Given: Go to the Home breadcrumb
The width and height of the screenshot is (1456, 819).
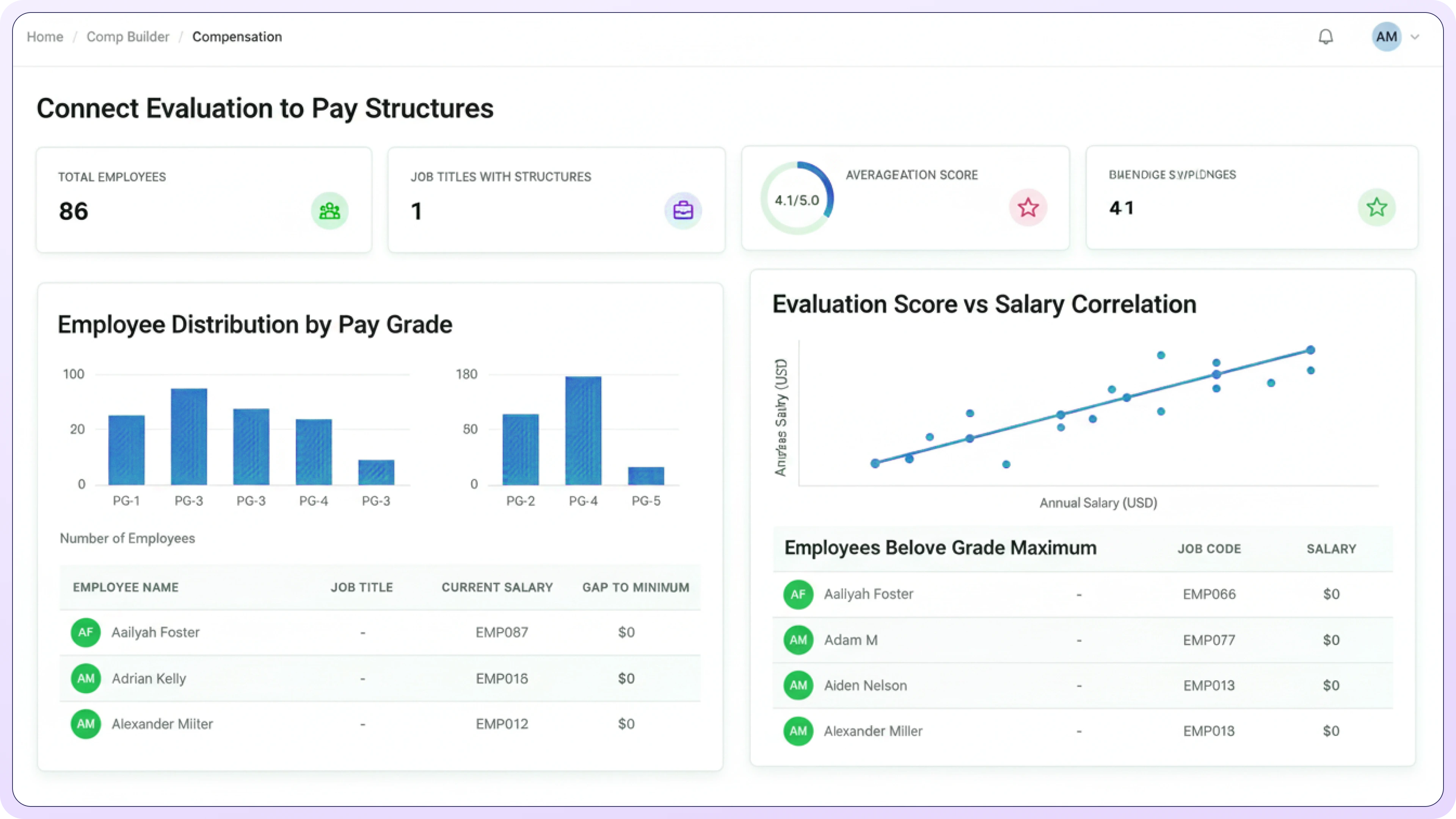Looking at the screenshot, I should point(45,37).
